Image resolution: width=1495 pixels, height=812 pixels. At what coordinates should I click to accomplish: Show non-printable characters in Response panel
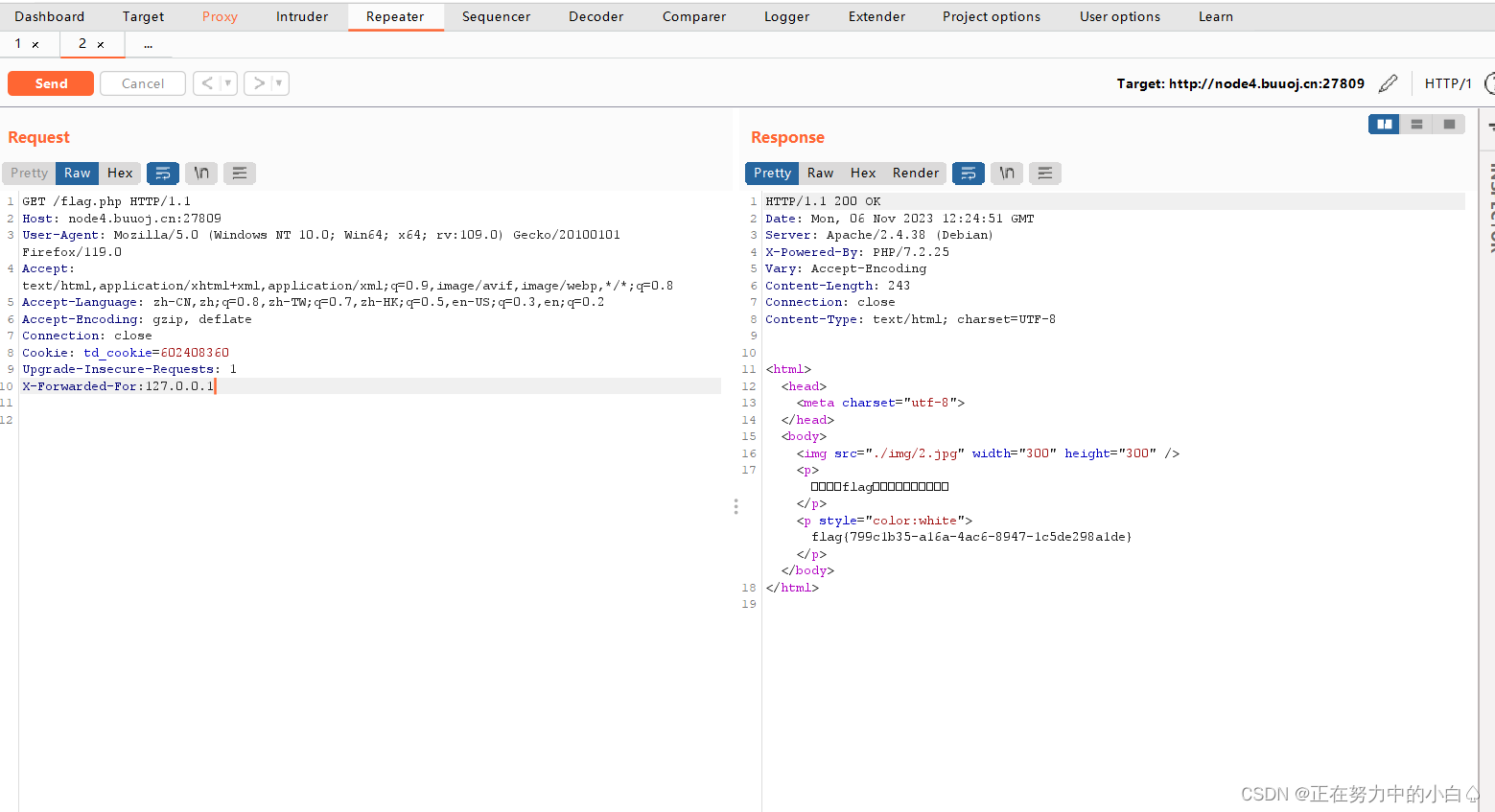(x=1007, y=173)
